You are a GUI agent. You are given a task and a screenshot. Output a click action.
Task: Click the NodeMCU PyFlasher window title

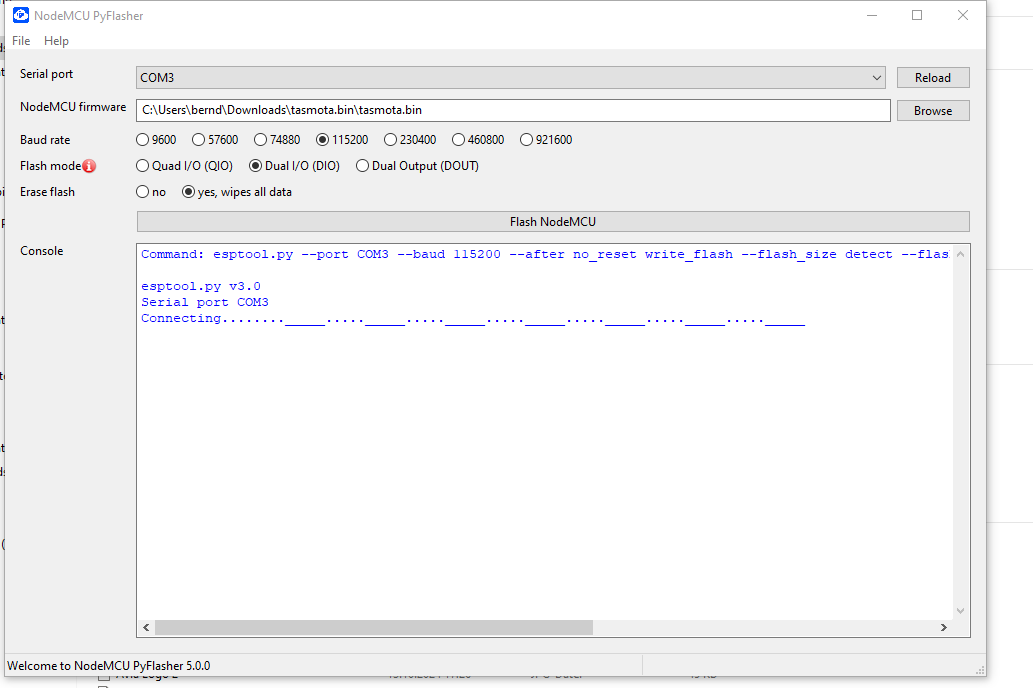[89, 16]
